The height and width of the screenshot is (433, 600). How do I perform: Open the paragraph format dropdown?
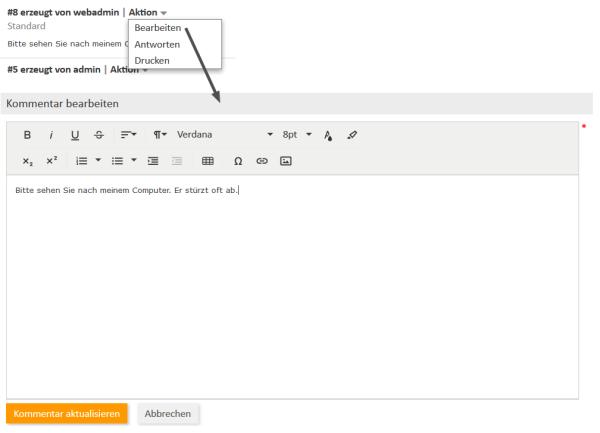tap(160, 135)
